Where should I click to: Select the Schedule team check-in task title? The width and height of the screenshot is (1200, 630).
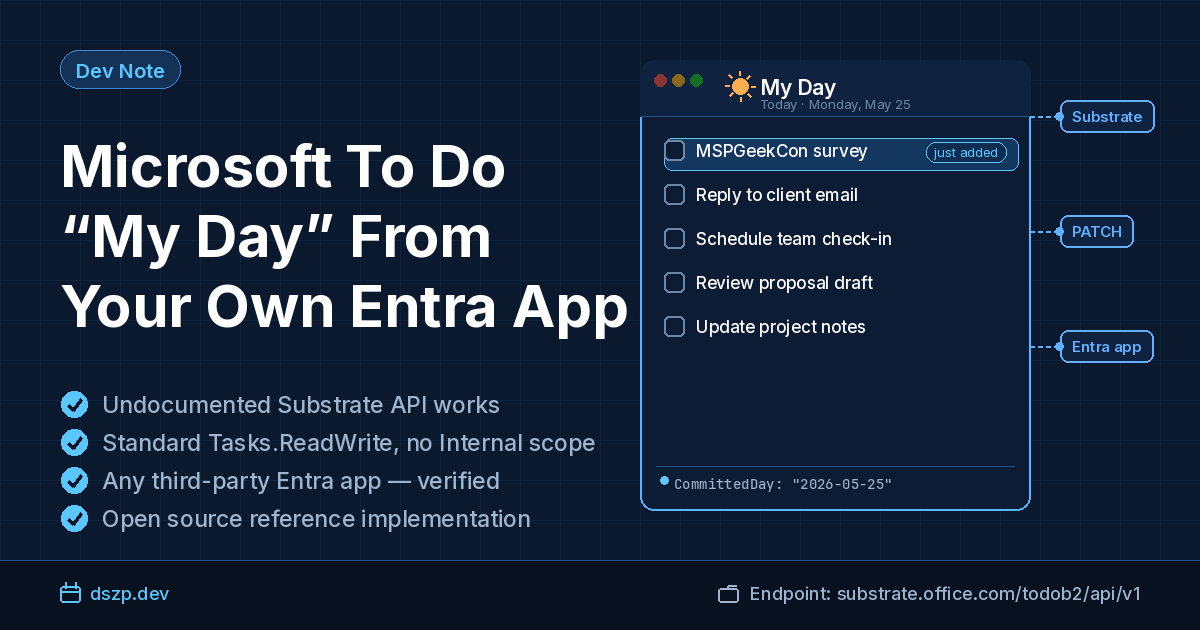tap(794, 239)
